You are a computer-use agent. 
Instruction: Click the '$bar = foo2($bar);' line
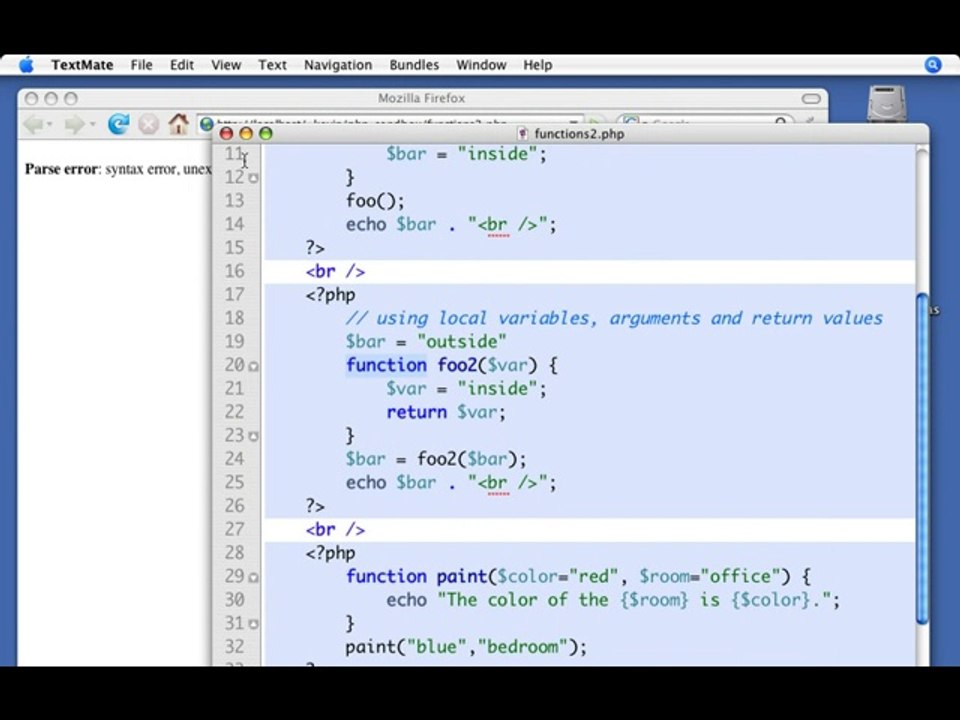click(436, 459)
